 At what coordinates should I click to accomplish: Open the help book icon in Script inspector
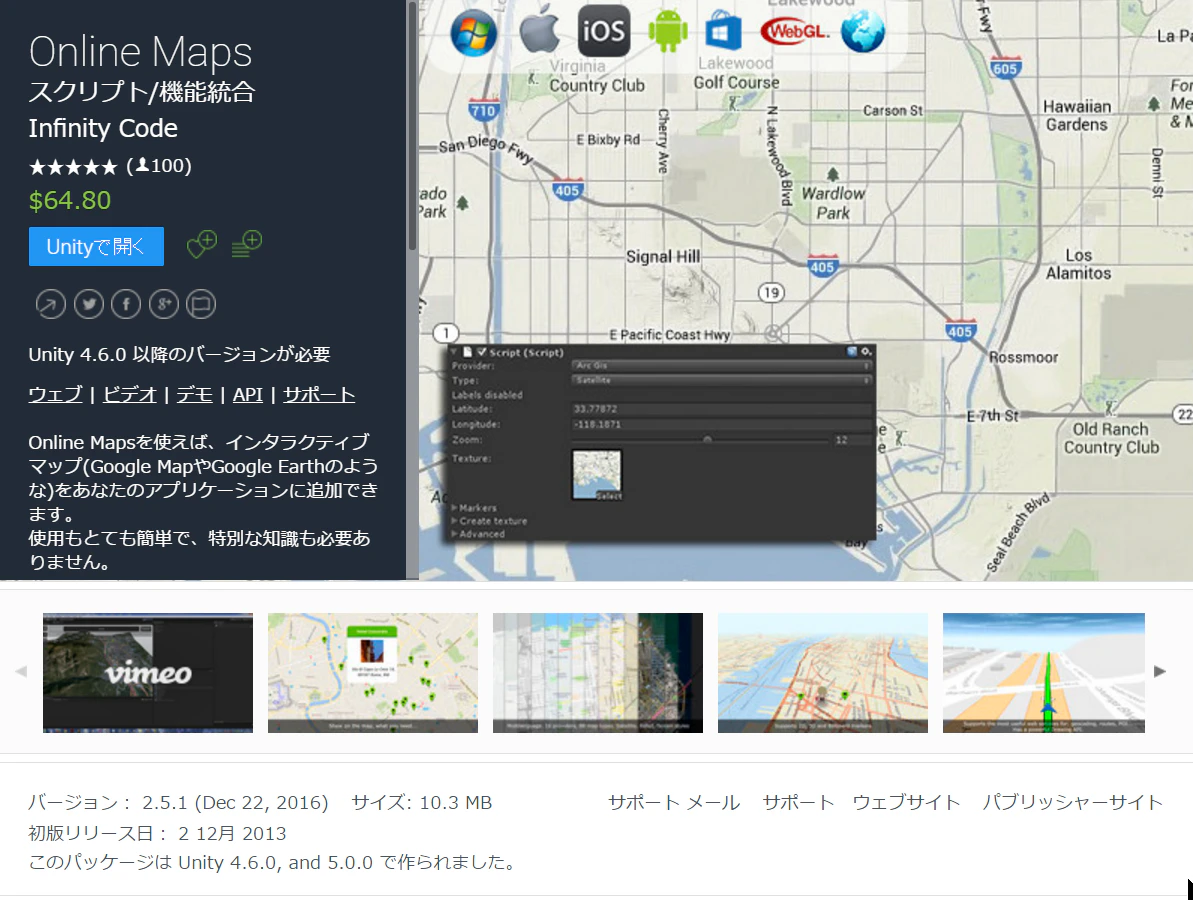click(x=852, y=351)
